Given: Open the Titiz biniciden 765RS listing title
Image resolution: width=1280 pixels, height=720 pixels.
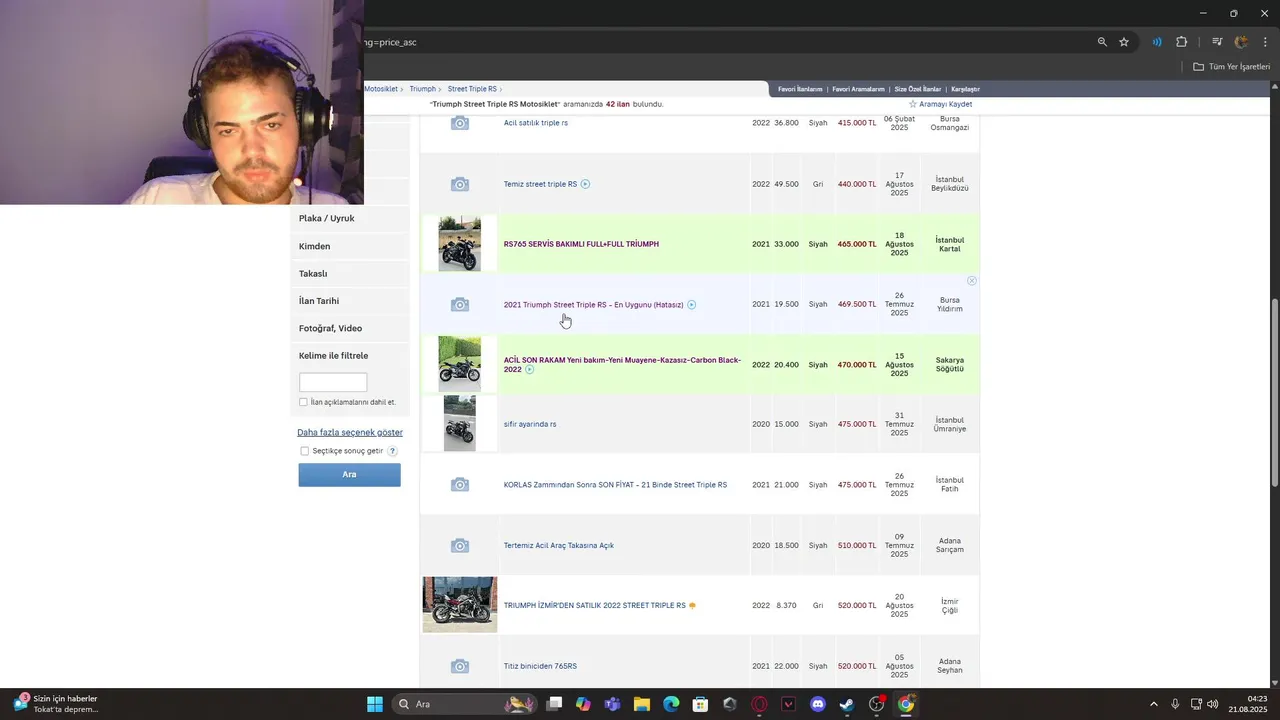Looking at the screenshot, I should tap(540, 666).
